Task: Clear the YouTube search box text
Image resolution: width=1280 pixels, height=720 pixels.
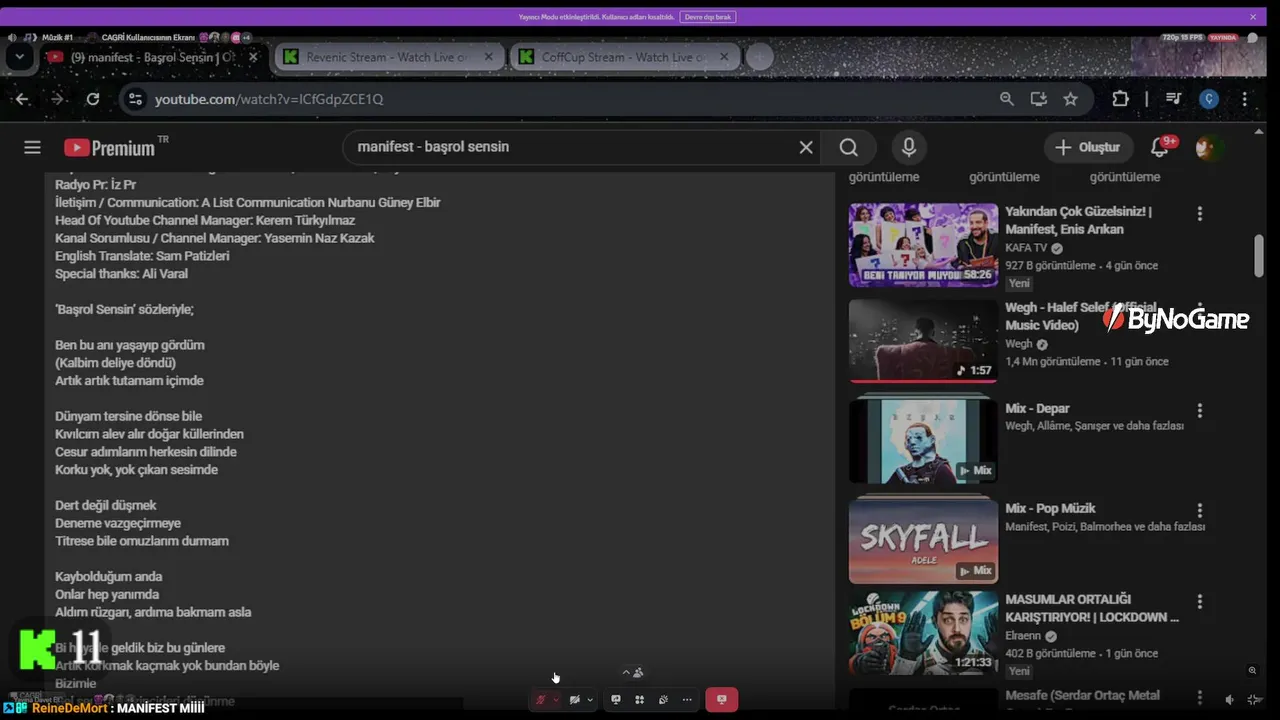Action: click(806, 147)
